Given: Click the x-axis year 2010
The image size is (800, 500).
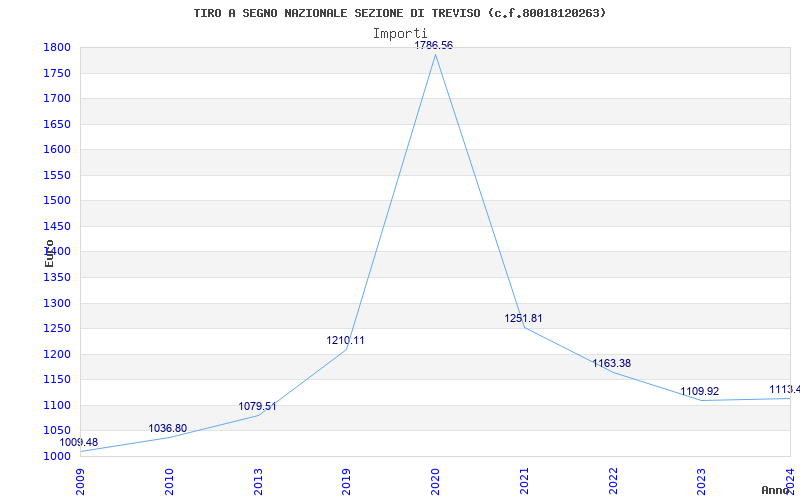Looking at the screenshot, I should point(169,481).
